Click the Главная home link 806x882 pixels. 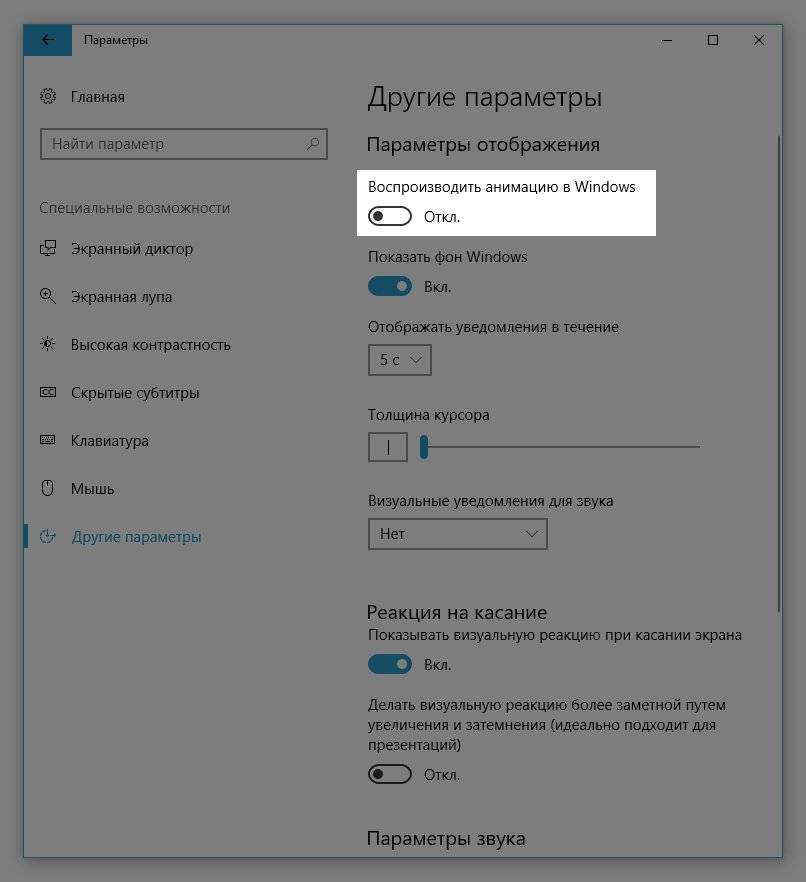point(98,97)
